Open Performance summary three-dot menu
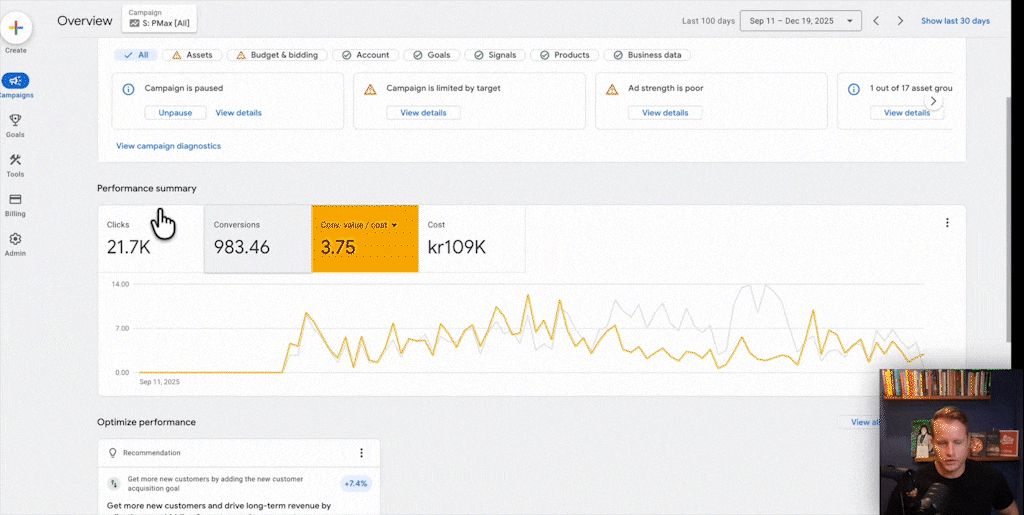1024x515 pixels. [947, 223]
